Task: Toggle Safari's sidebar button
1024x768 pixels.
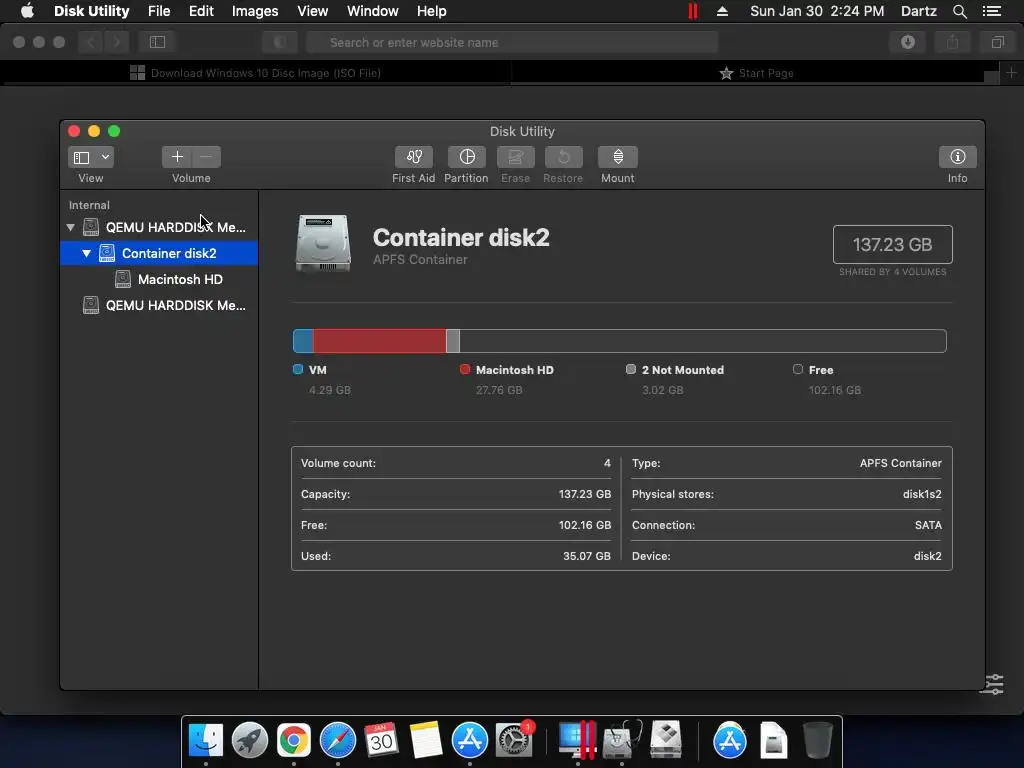Action: click(157, 42)
